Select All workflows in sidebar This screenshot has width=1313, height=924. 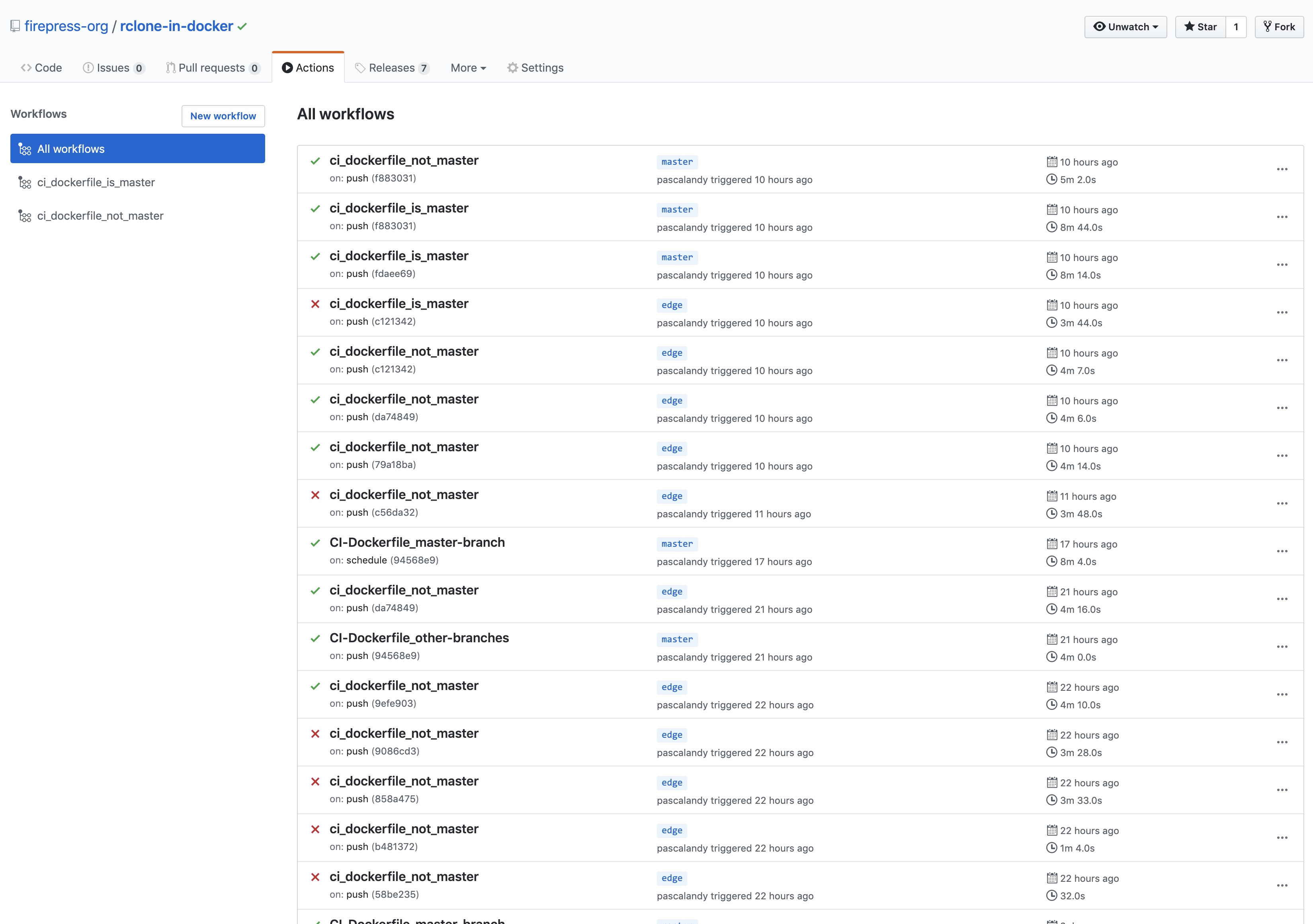point(138,148)
